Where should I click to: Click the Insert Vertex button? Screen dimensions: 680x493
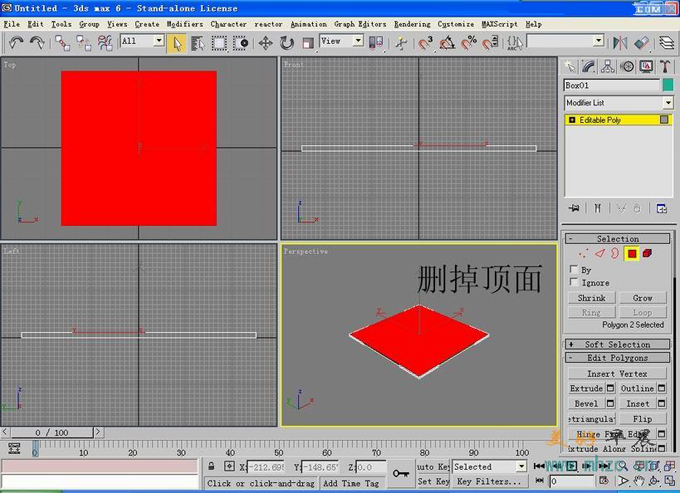617,373
